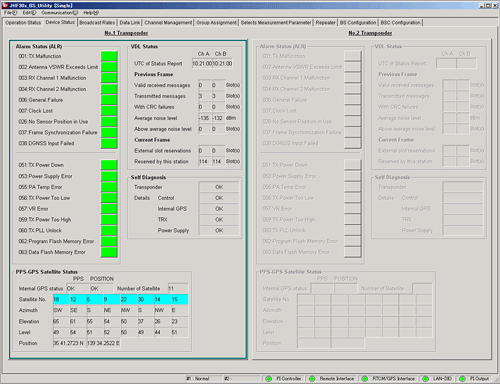500x384 pixels.
Task: Click the Ch B UTC of Status Report field
Action: tap(222, 63)
